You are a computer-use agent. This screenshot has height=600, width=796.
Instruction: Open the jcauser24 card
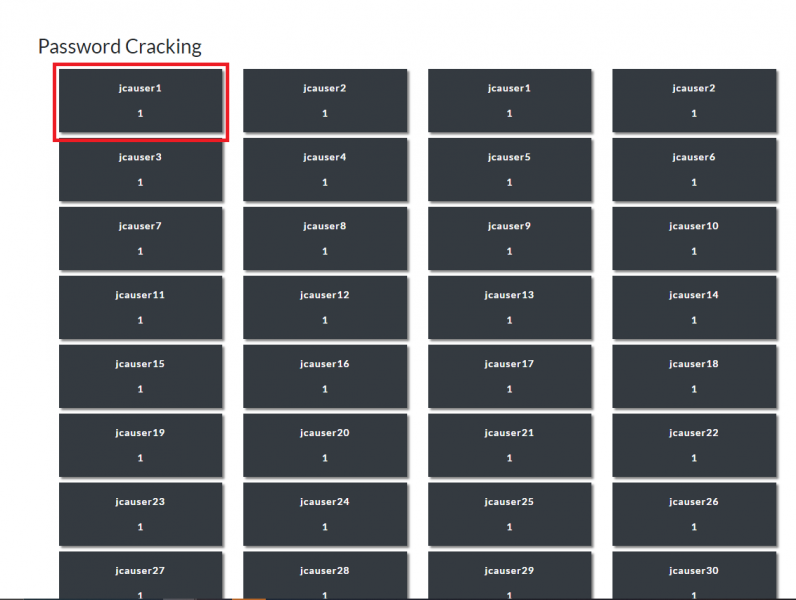click(x=325, y=515)
